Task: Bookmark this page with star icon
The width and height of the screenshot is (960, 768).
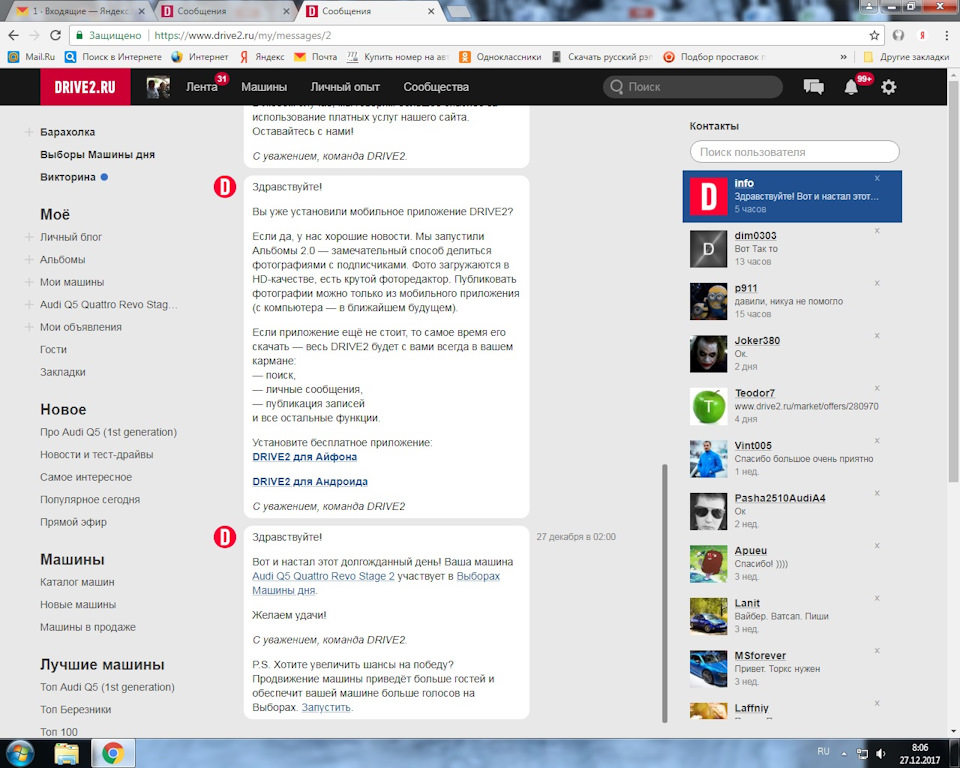Action: tap(874, 36)
